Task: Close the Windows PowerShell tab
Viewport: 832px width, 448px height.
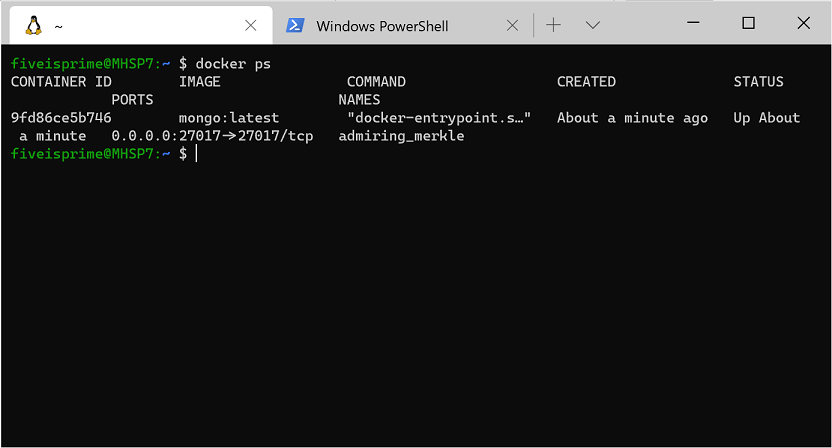Action: (x=511, y=25)
